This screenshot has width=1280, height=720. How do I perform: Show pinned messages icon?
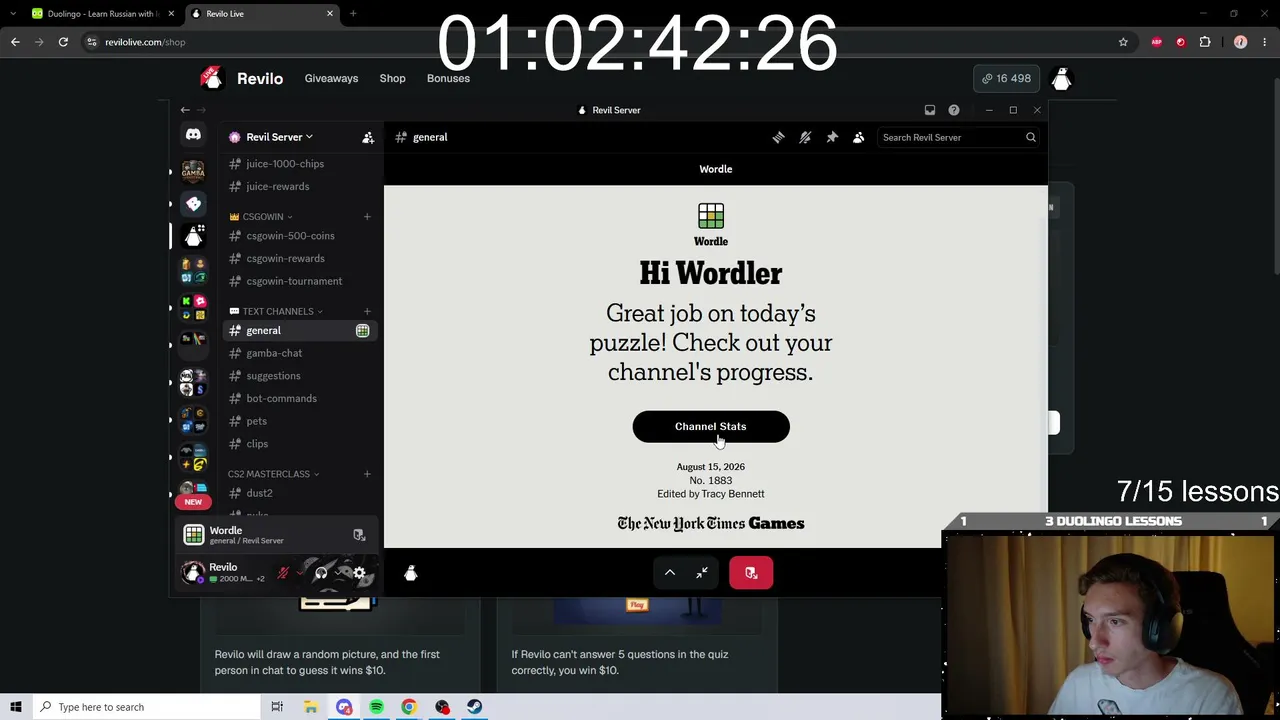point(832,137)
